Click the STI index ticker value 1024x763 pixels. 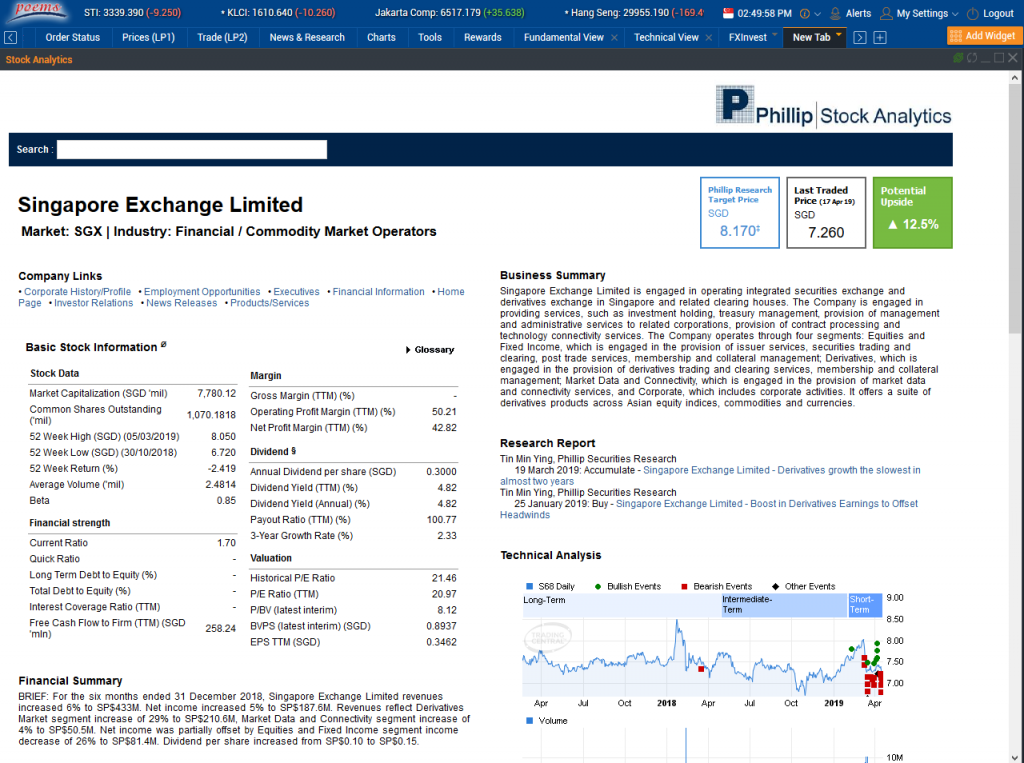[133, 13]
